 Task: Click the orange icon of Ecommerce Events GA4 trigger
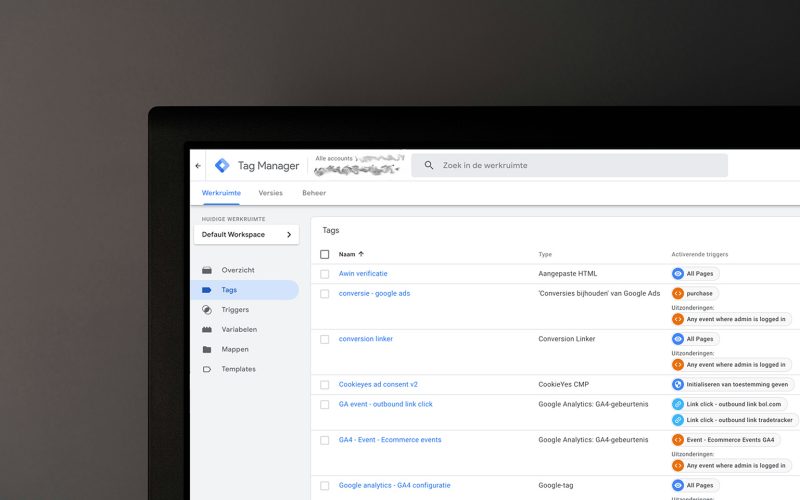(678, 440)
